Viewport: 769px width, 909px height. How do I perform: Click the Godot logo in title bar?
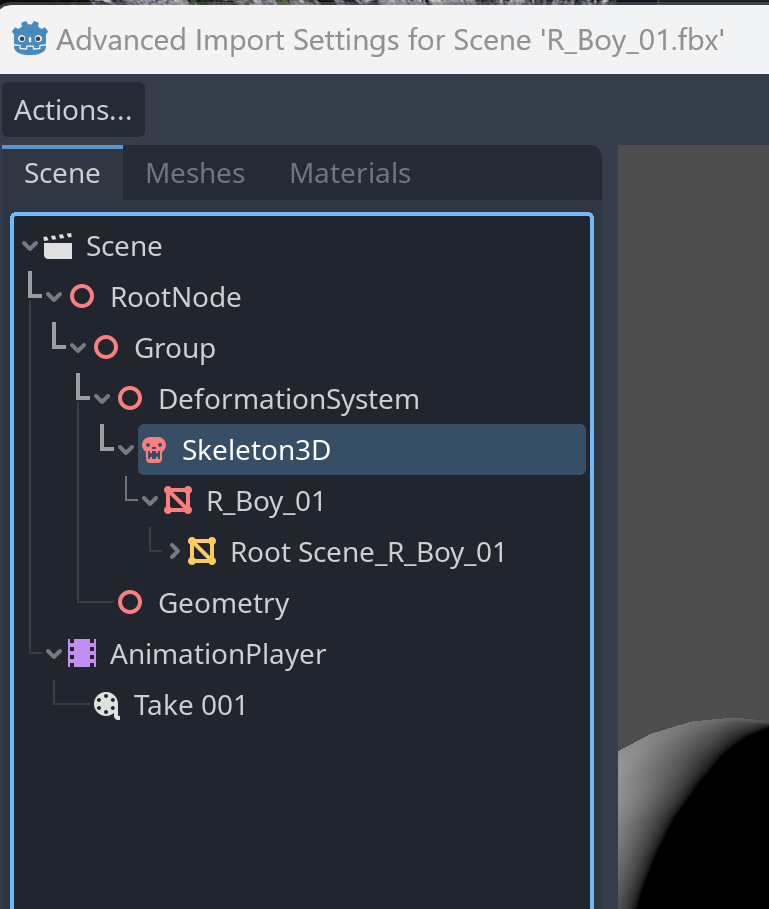click(30, 39)
